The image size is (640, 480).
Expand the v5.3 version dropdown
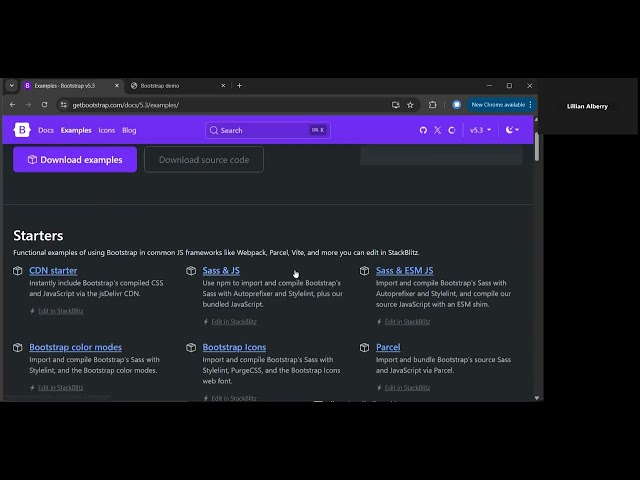point(480,130)
